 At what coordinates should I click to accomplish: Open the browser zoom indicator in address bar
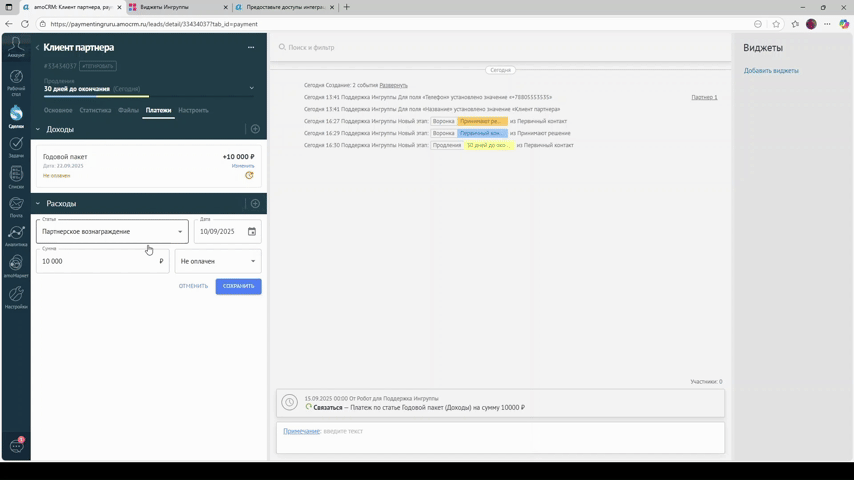758,24
